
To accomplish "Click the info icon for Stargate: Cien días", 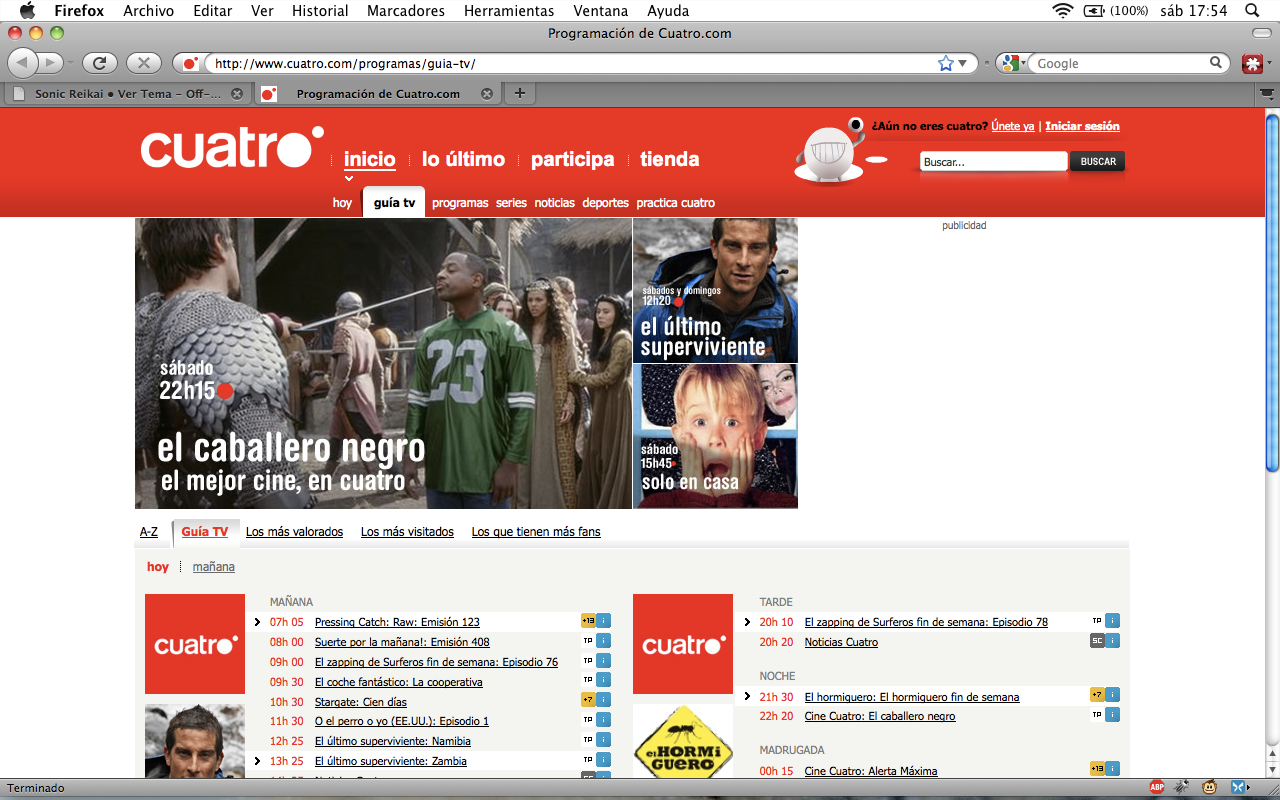I will pyautogui.click(x=604, y=700).
